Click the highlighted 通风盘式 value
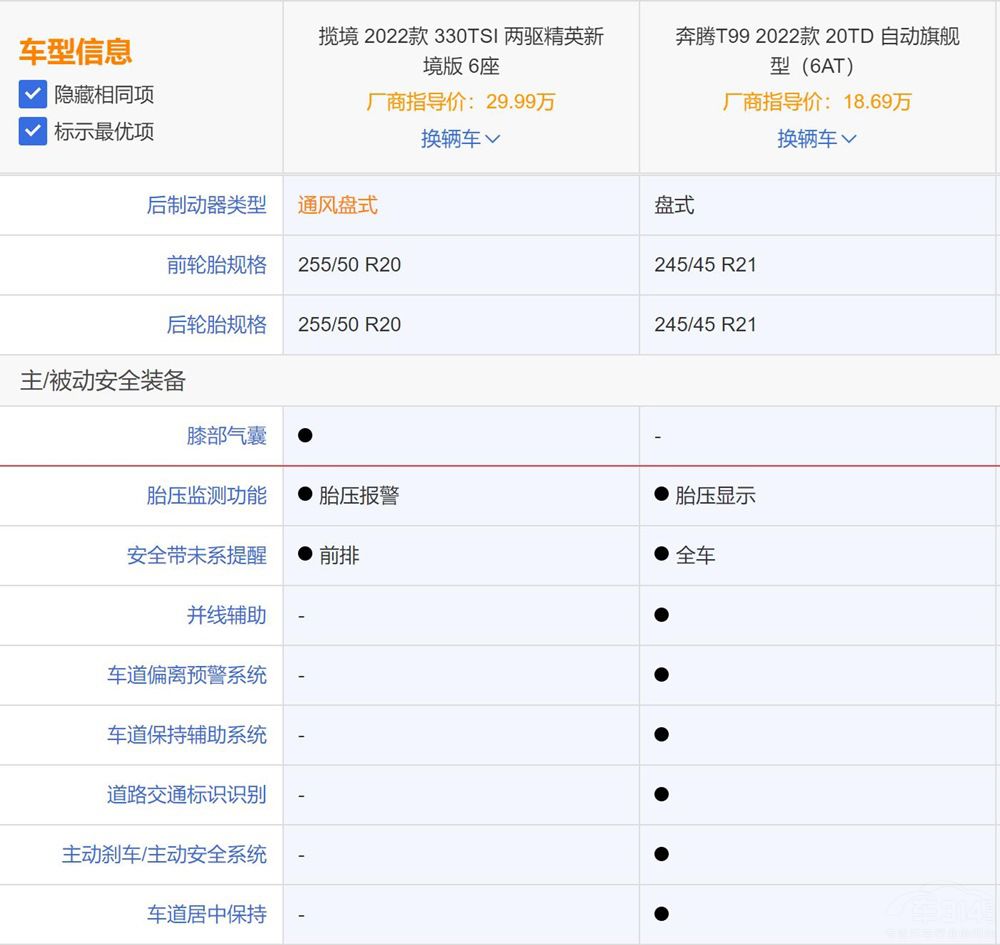 pos(338,205)
